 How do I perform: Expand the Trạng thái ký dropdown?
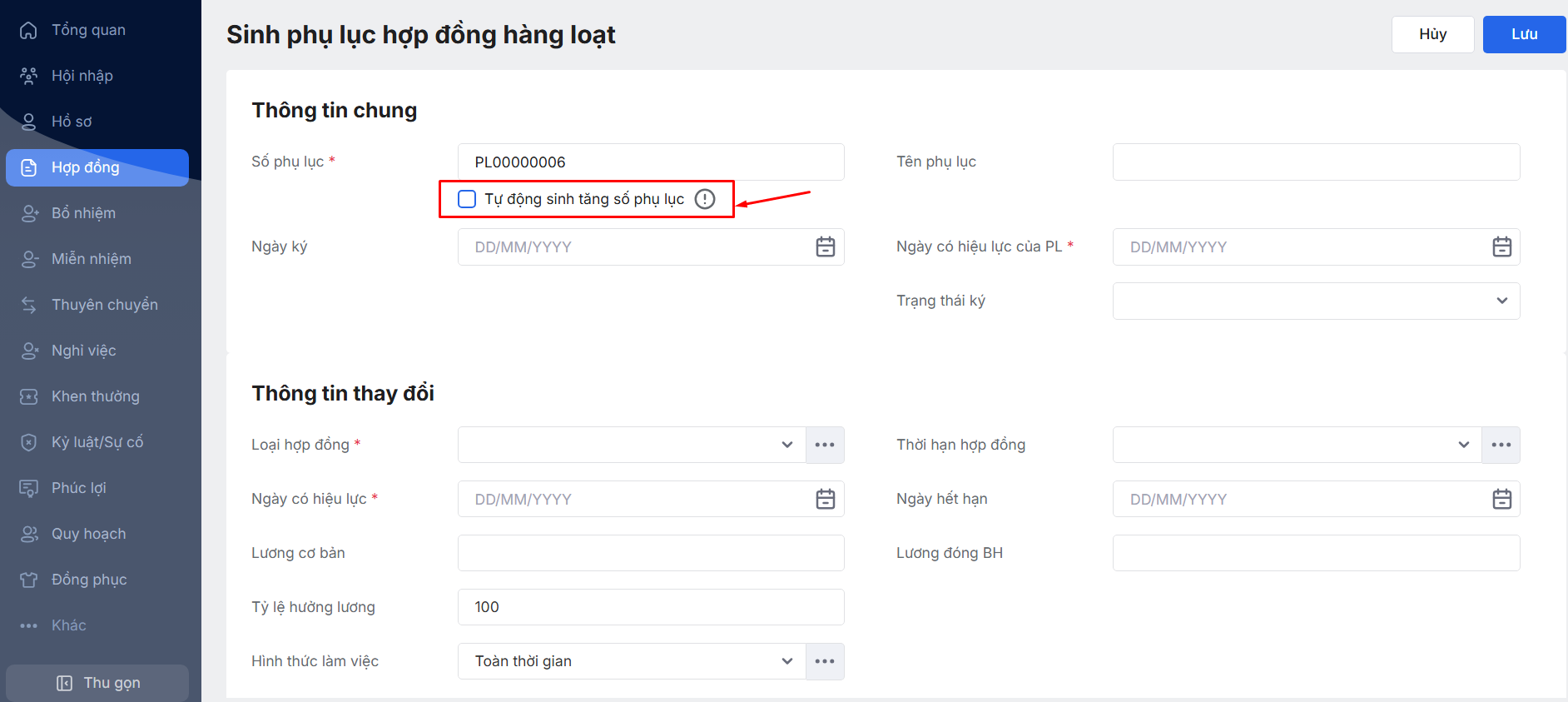point(1316,301)
